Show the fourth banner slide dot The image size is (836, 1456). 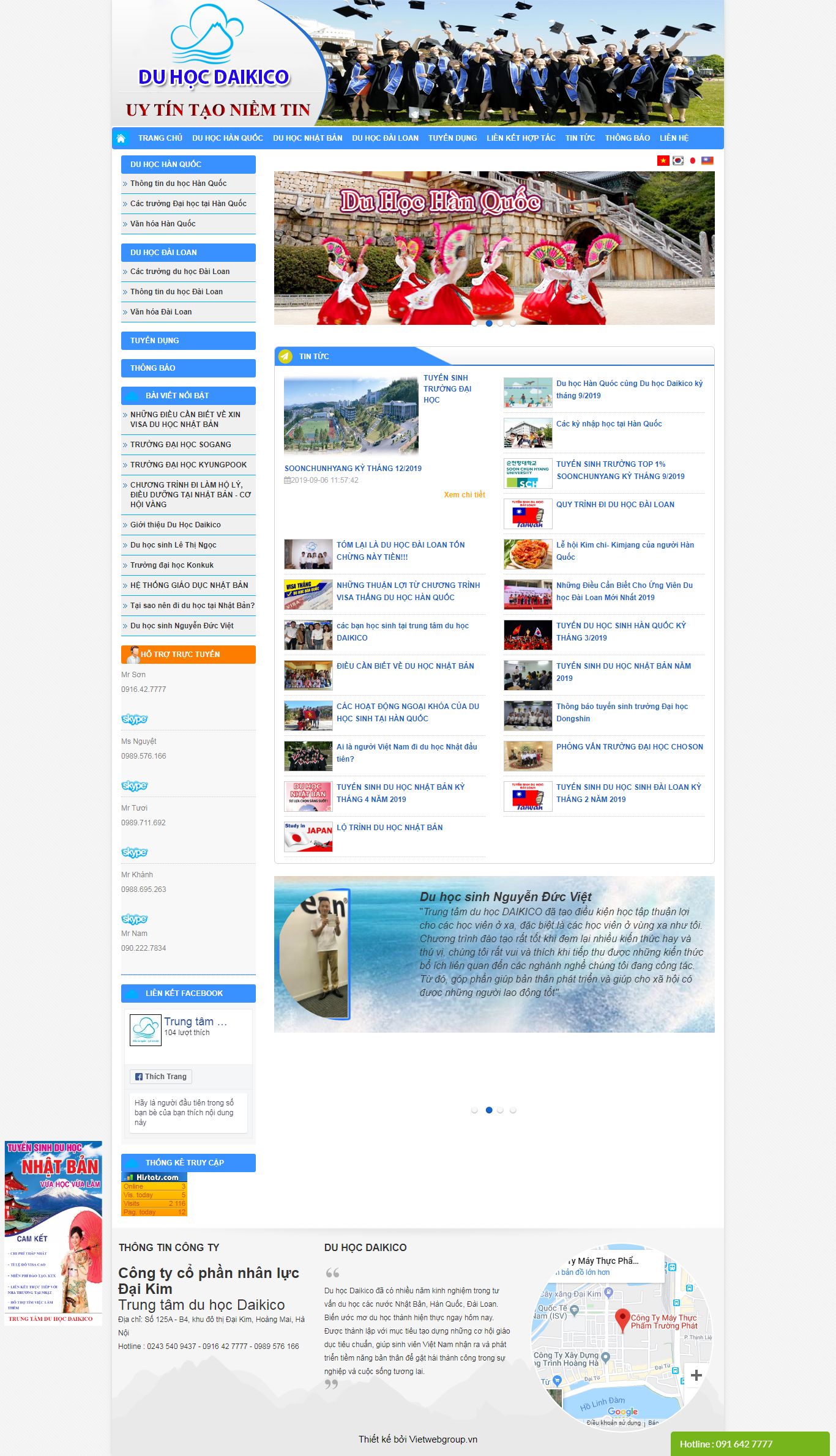point(513,324)
